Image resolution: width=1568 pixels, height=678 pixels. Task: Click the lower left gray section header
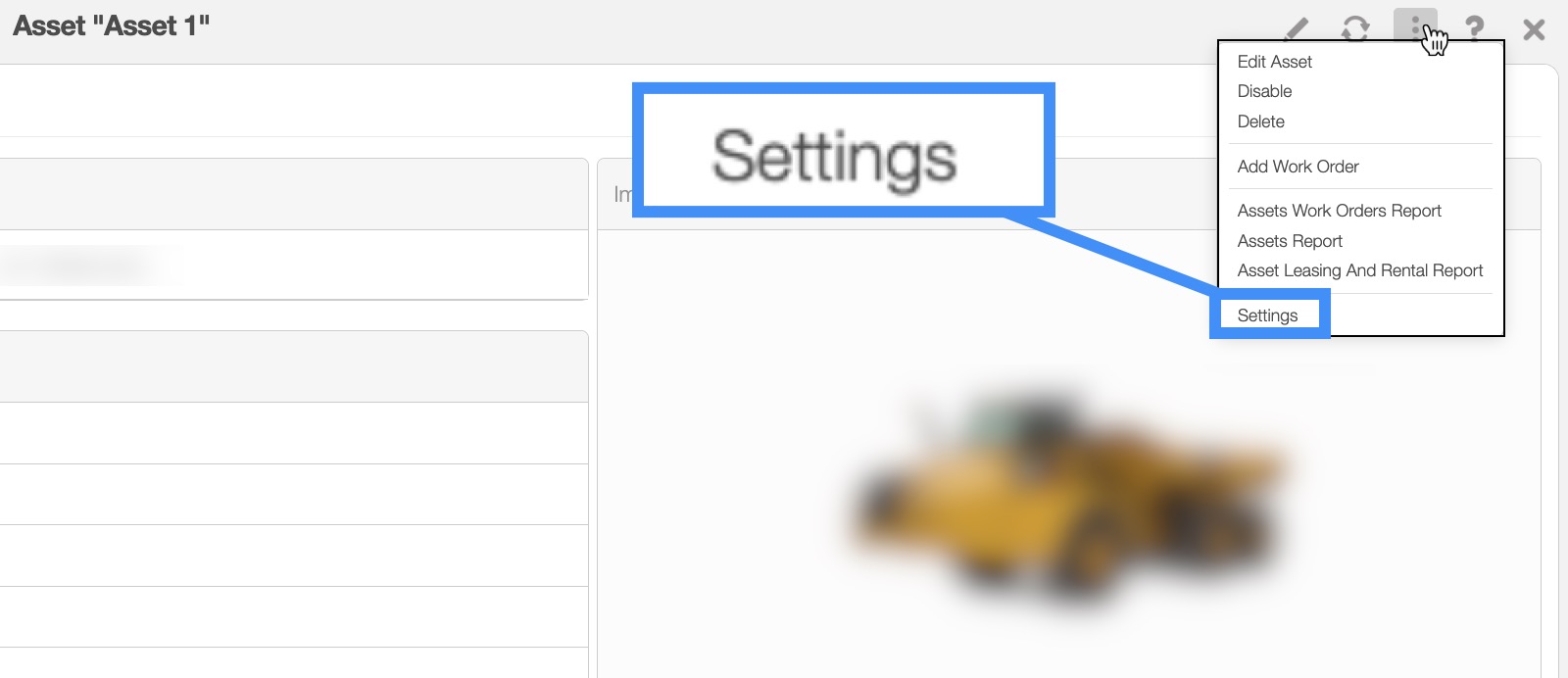[294, 366]
